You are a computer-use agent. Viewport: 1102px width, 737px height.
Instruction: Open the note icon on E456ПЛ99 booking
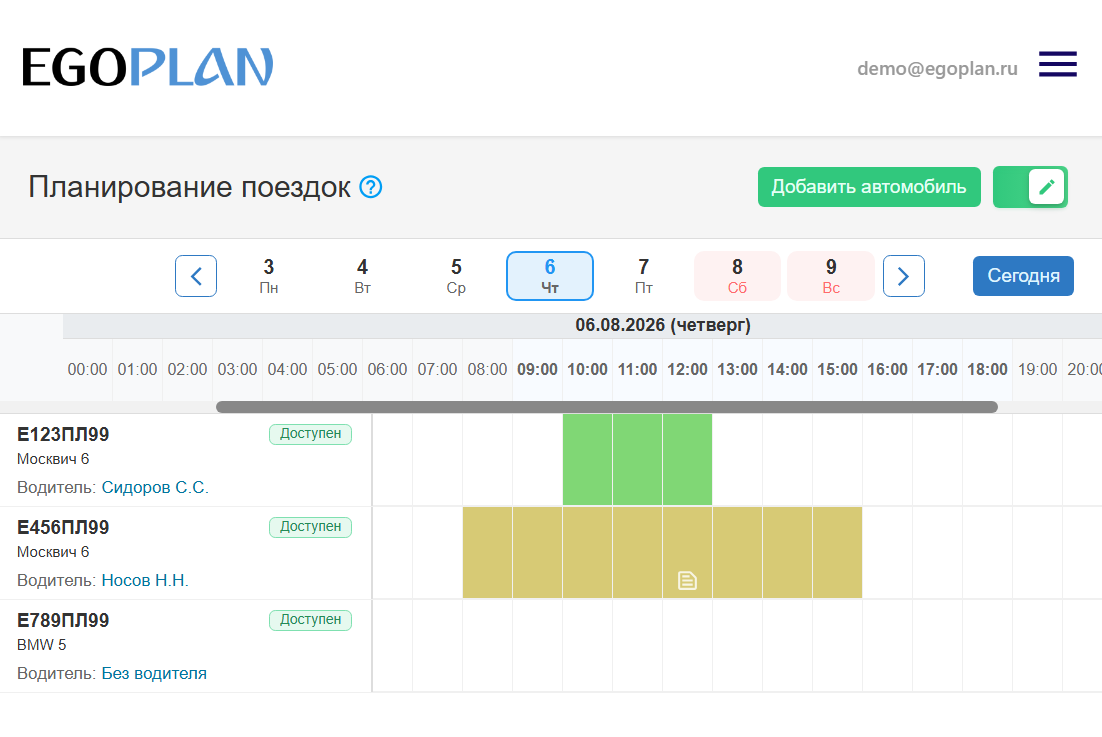tap(687, 580)
